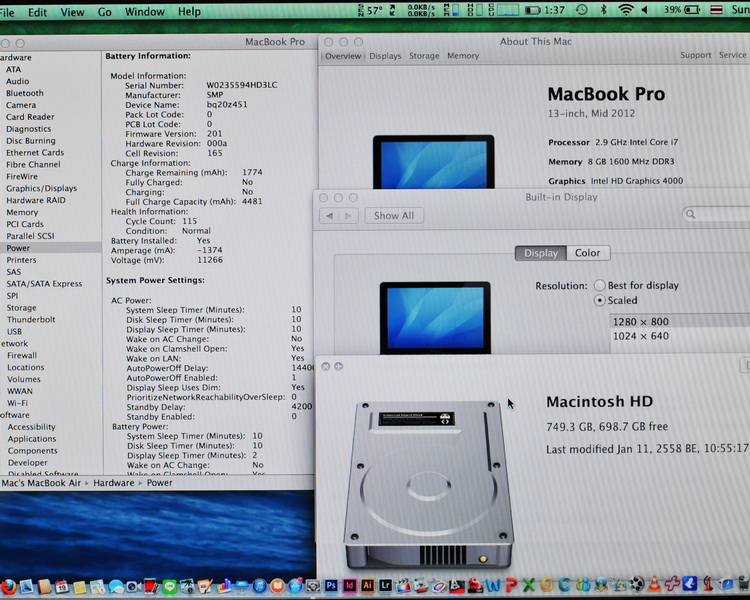Select Power in the Hardware sidebar
The width and height of the screenshot is (750, 600).
pyautogui.click(x=51, y=248)
